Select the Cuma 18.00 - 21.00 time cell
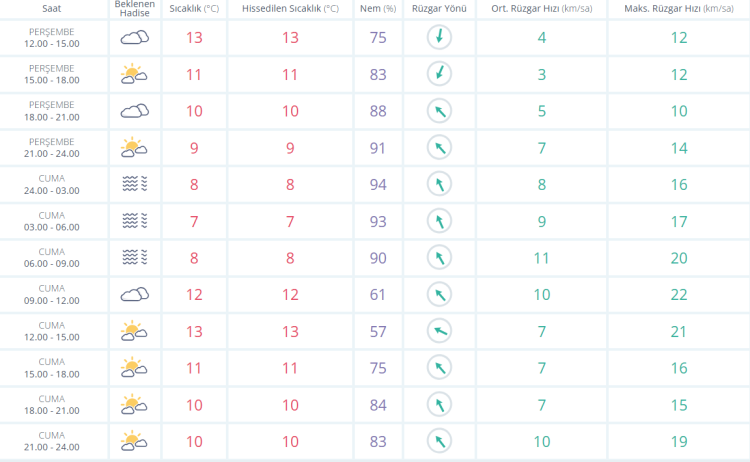Viewport: 750px width, 462px height. click(52, 404)
